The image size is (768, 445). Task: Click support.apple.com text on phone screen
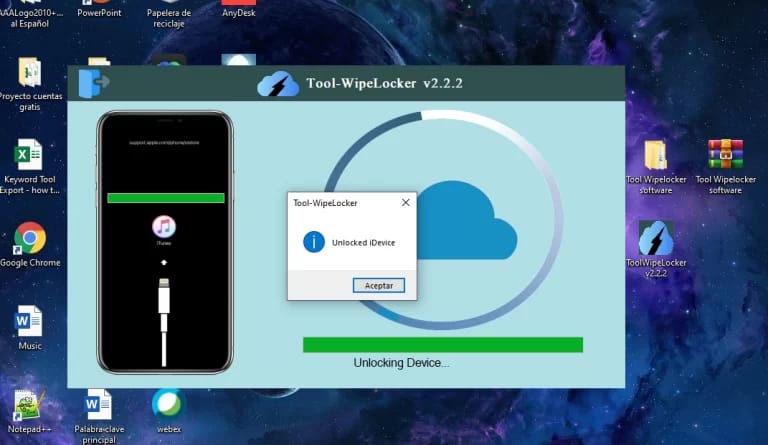164,143
